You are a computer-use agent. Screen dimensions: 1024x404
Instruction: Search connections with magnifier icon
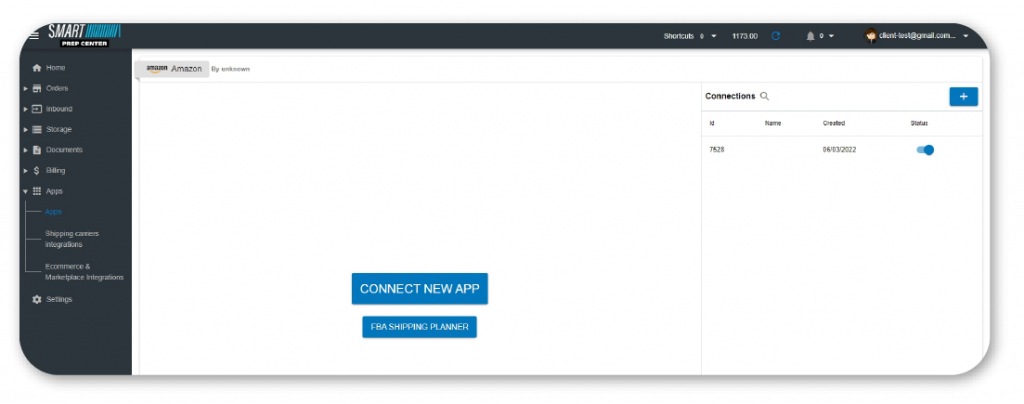(x=765, y=96)
